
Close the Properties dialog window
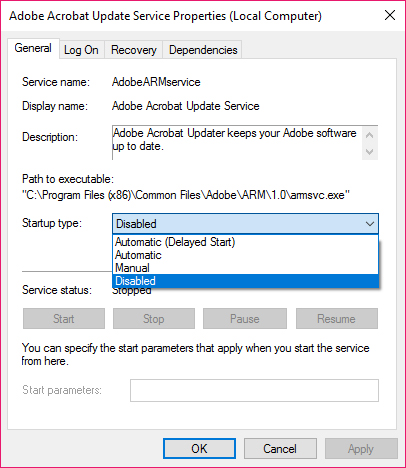point(390,15)
